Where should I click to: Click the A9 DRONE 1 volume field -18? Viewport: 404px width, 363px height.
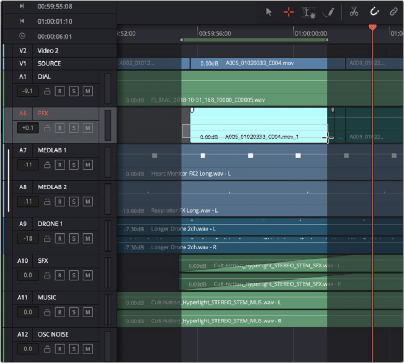click(28, 238)
